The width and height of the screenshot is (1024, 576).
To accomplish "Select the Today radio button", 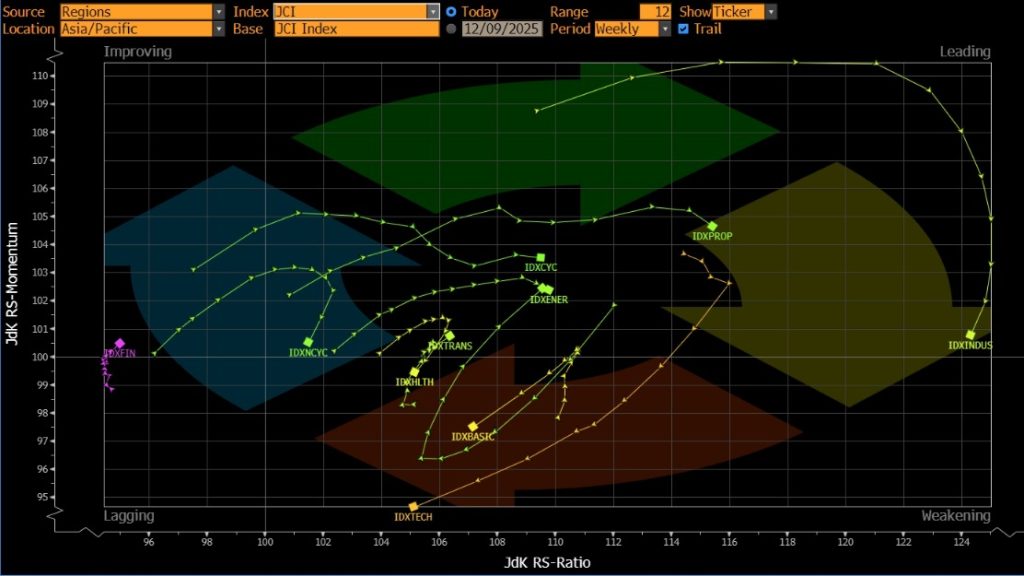I will pos(451,12).
